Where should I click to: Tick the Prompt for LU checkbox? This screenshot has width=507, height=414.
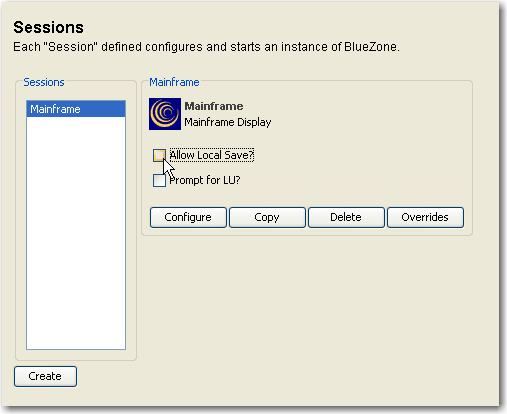click(x=159, y=181)
